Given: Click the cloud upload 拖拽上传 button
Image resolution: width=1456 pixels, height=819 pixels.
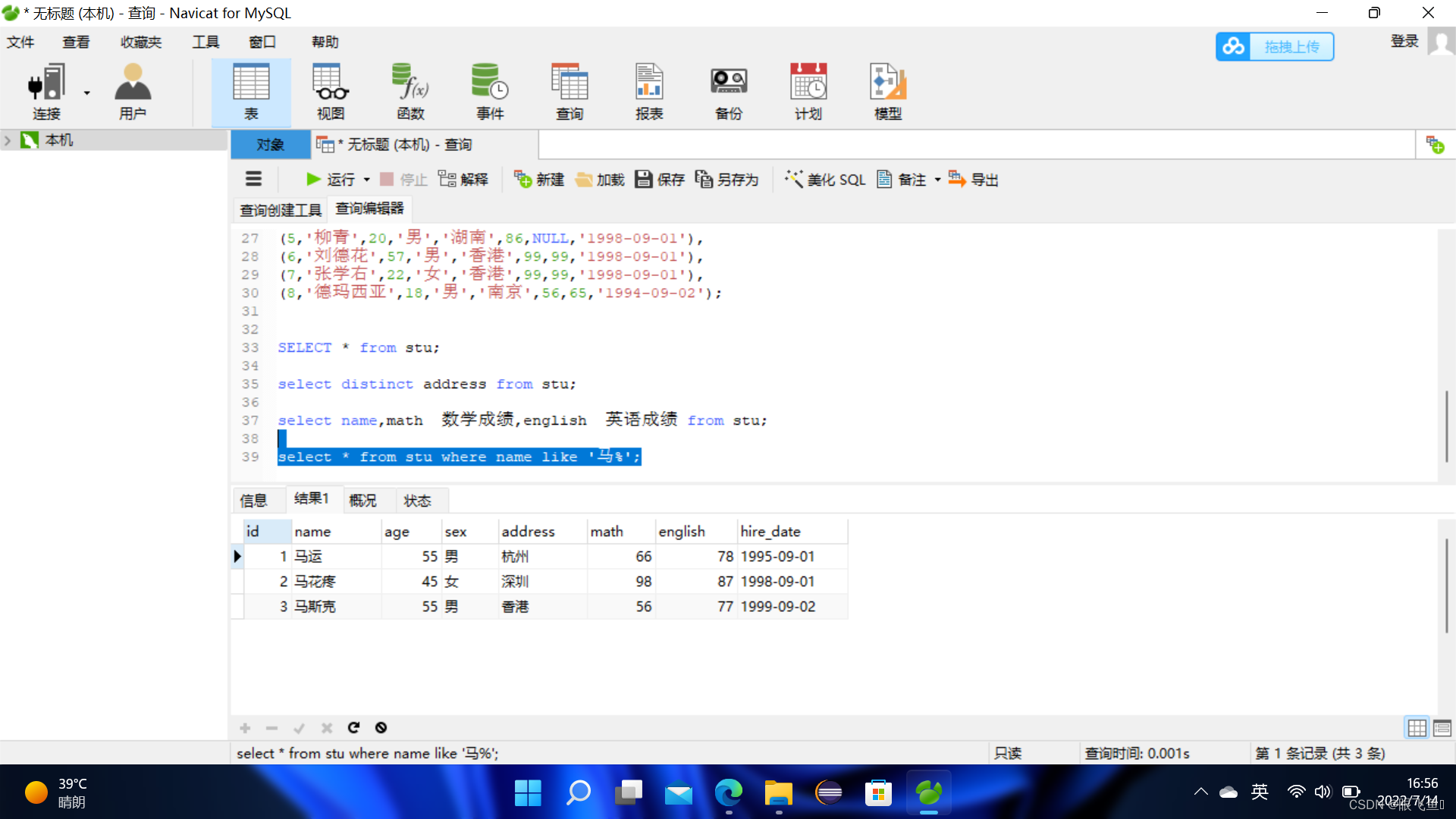Looking at the screenshot, I should tap(1275, 46).
